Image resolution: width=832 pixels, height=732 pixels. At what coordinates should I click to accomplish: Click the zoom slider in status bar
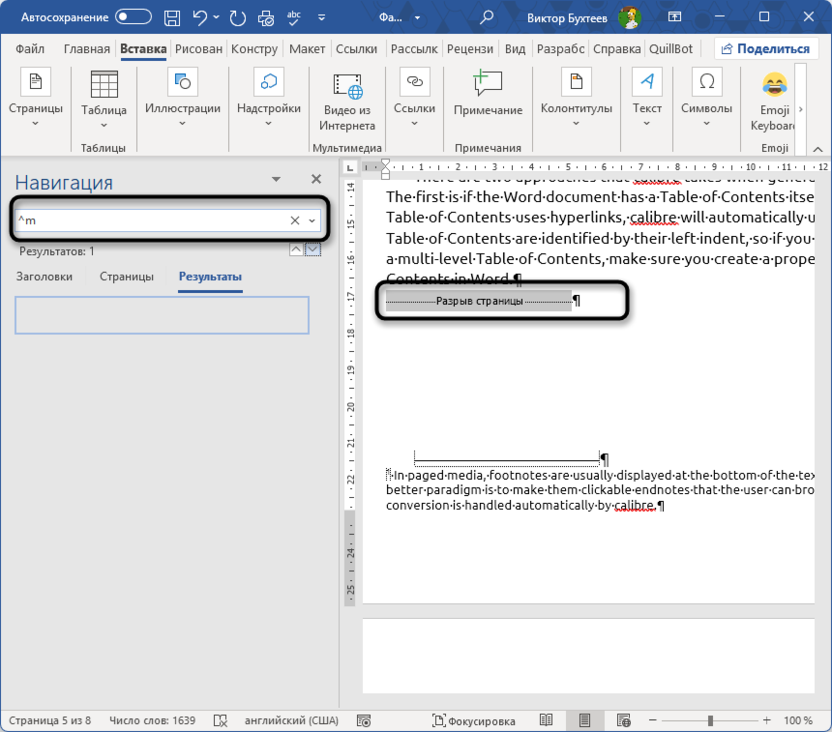(710, 720)
